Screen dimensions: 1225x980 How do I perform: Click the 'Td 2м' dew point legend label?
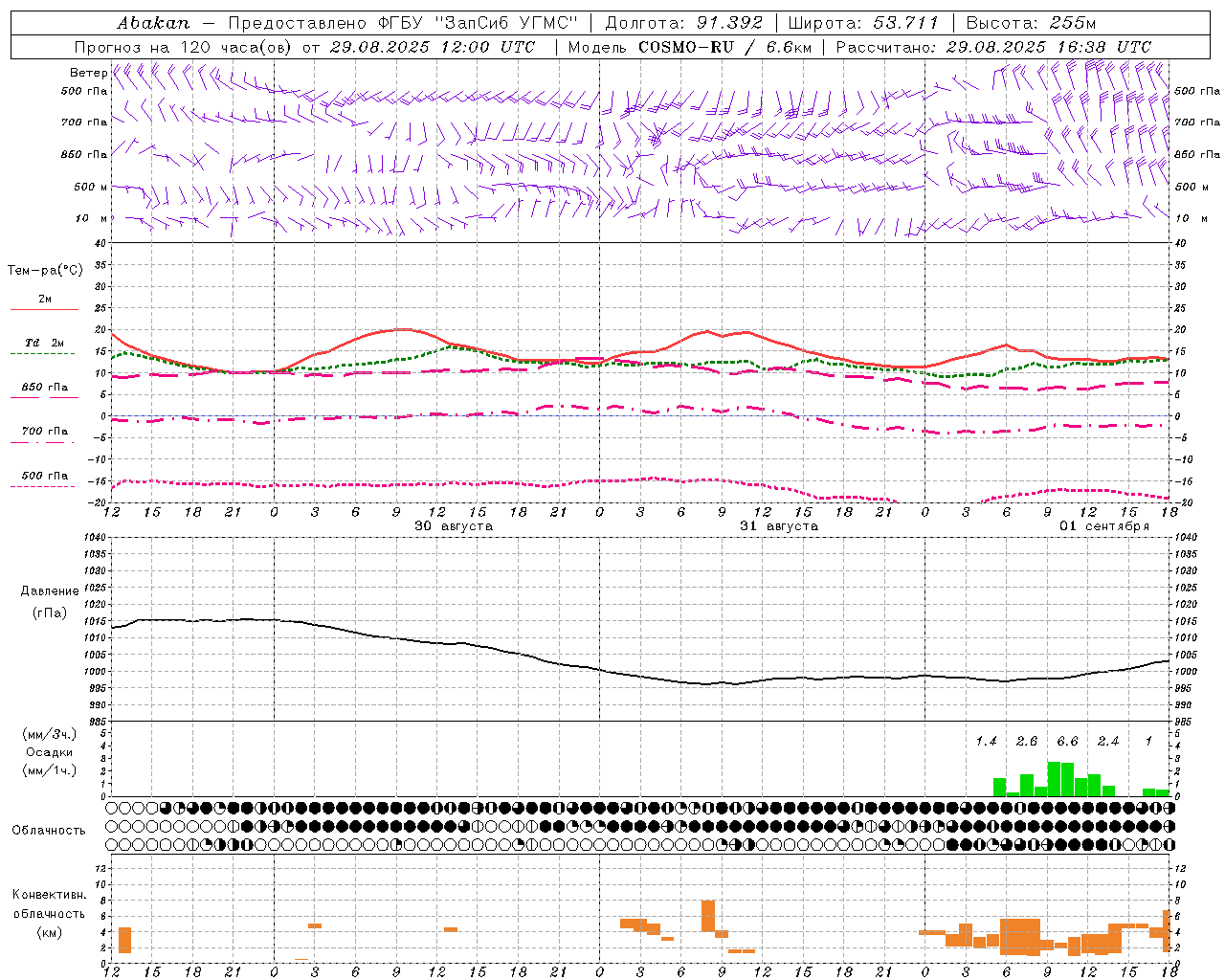45,343
